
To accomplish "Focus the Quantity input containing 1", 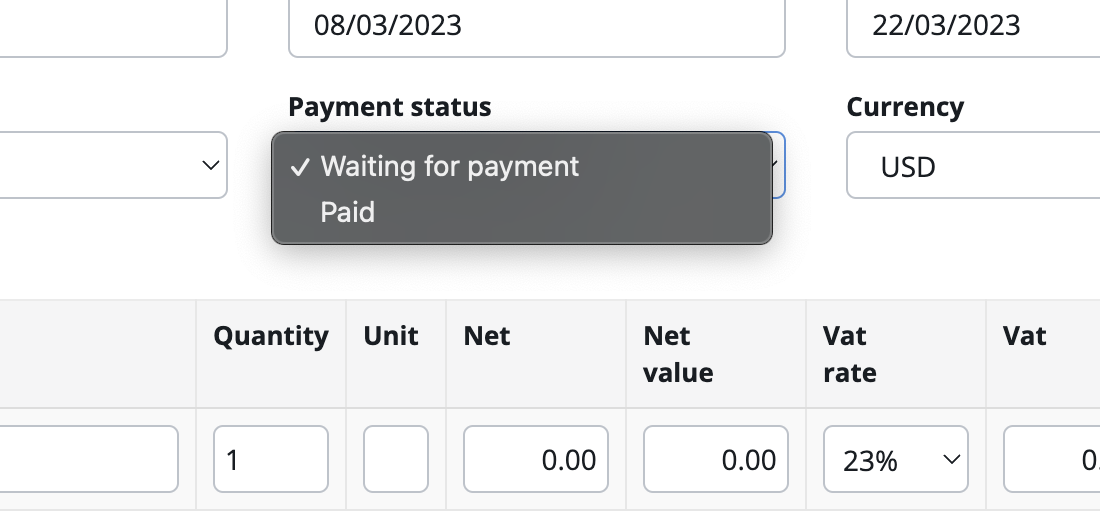I will [270, 459].
